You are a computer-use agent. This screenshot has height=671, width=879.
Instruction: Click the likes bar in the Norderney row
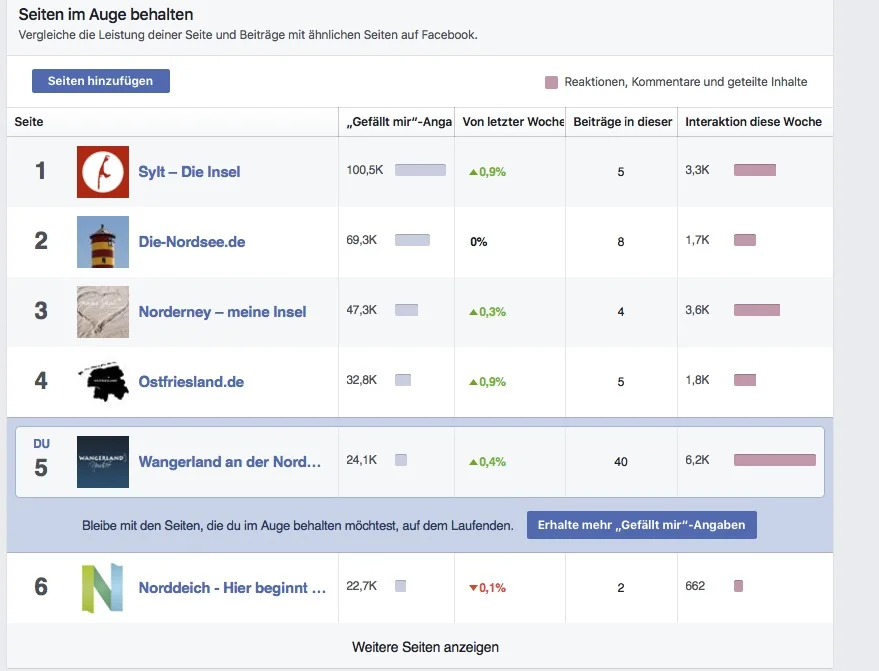click(406, 310)
